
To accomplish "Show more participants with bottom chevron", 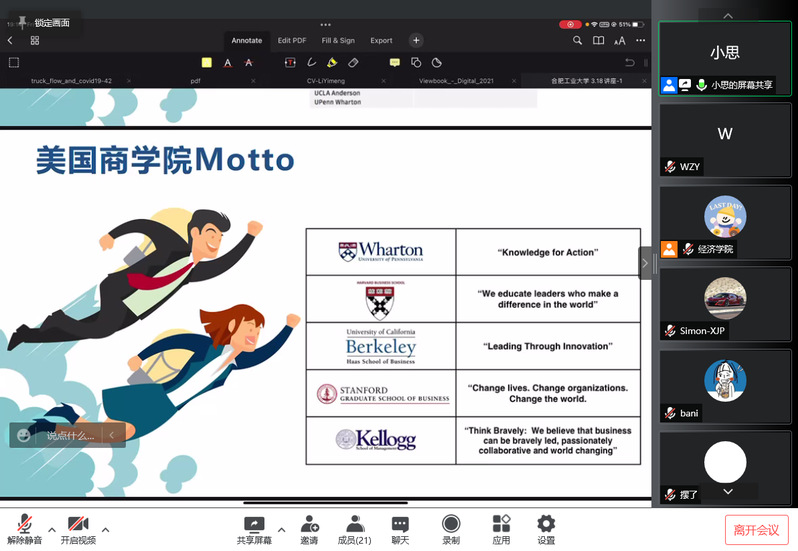I will coord(728,491).
